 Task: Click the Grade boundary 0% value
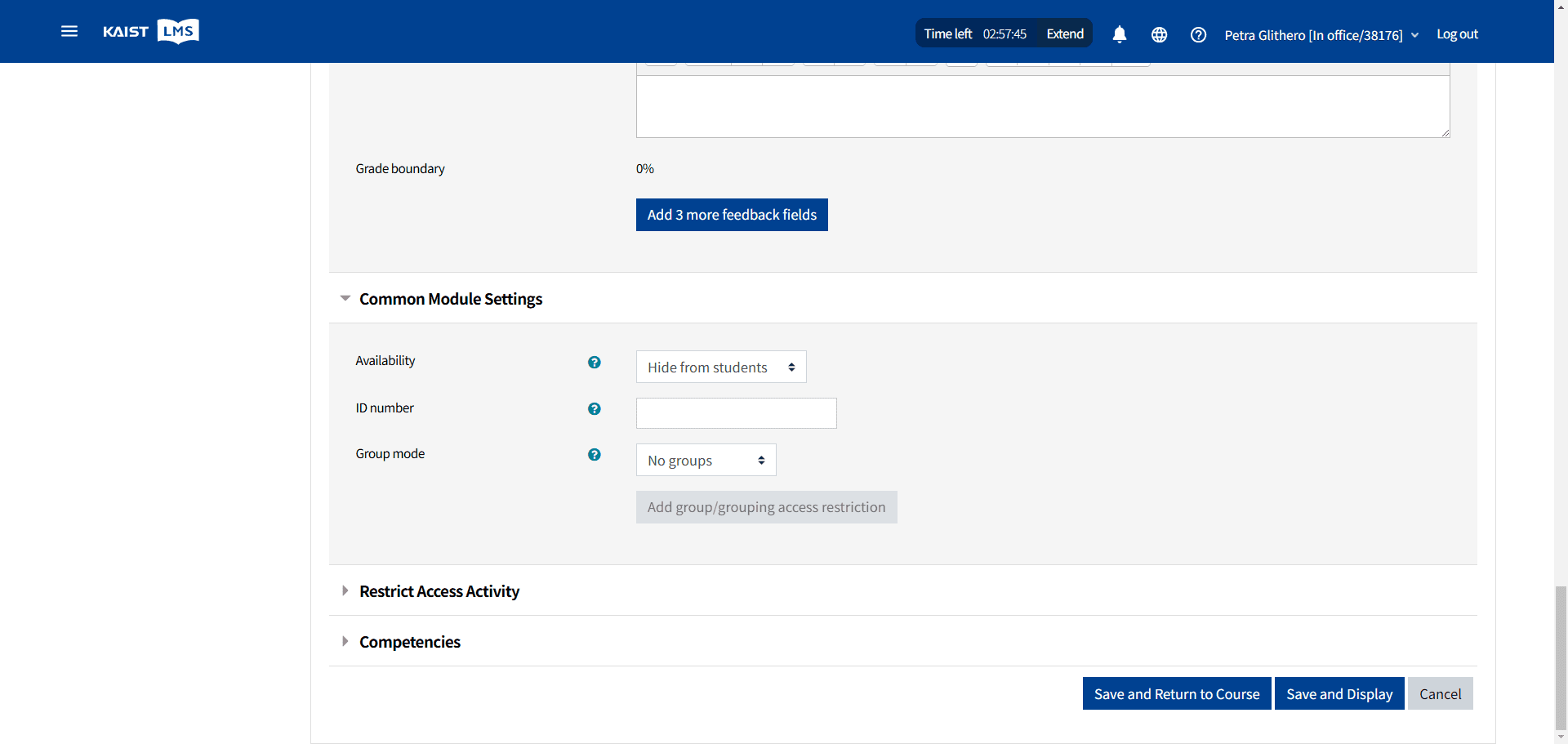(645, 168)
